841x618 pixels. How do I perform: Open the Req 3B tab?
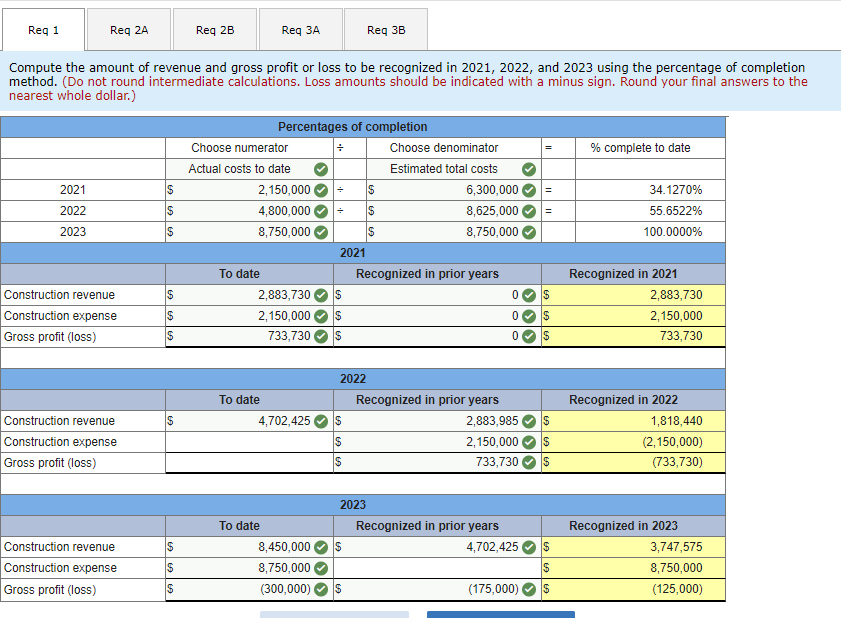click(386, 30)
